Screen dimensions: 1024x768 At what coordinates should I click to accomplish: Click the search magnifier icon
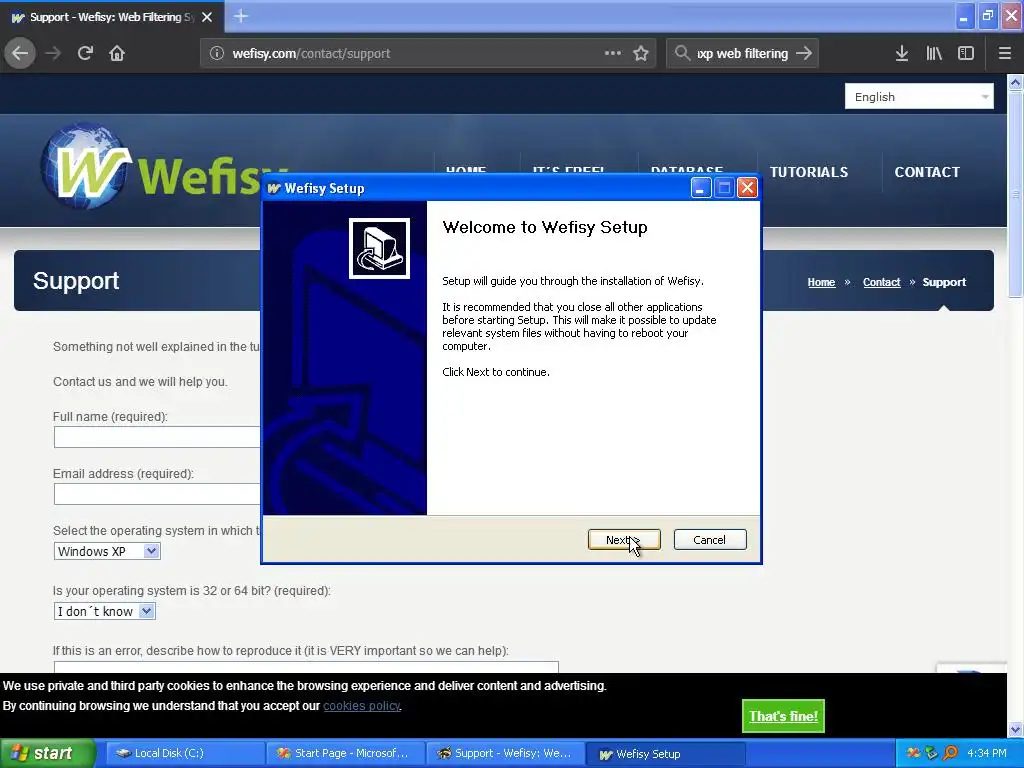point(682,54)
